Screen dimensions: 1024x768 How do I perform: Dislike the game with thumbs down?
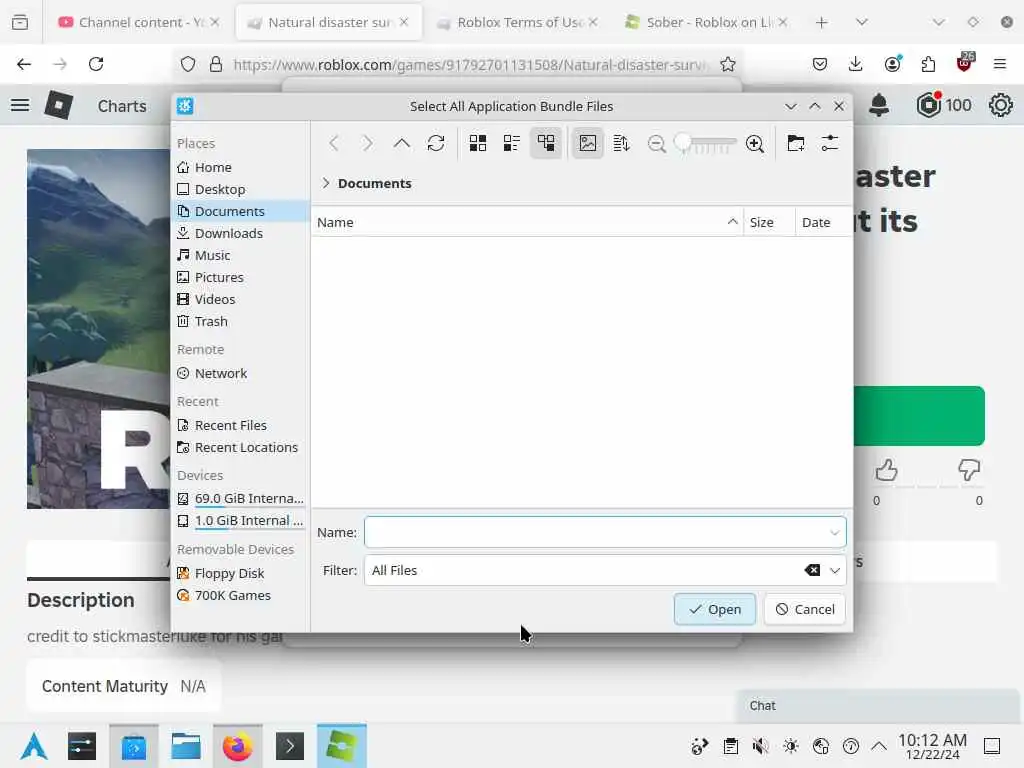click(969, 470)
